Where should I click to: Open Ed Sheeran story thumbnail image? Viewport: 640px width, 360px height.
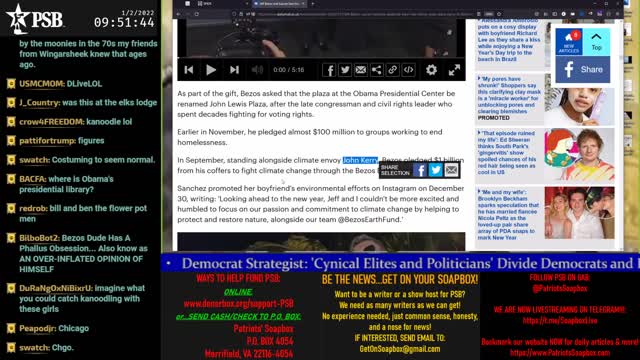[x=579, y=155]
